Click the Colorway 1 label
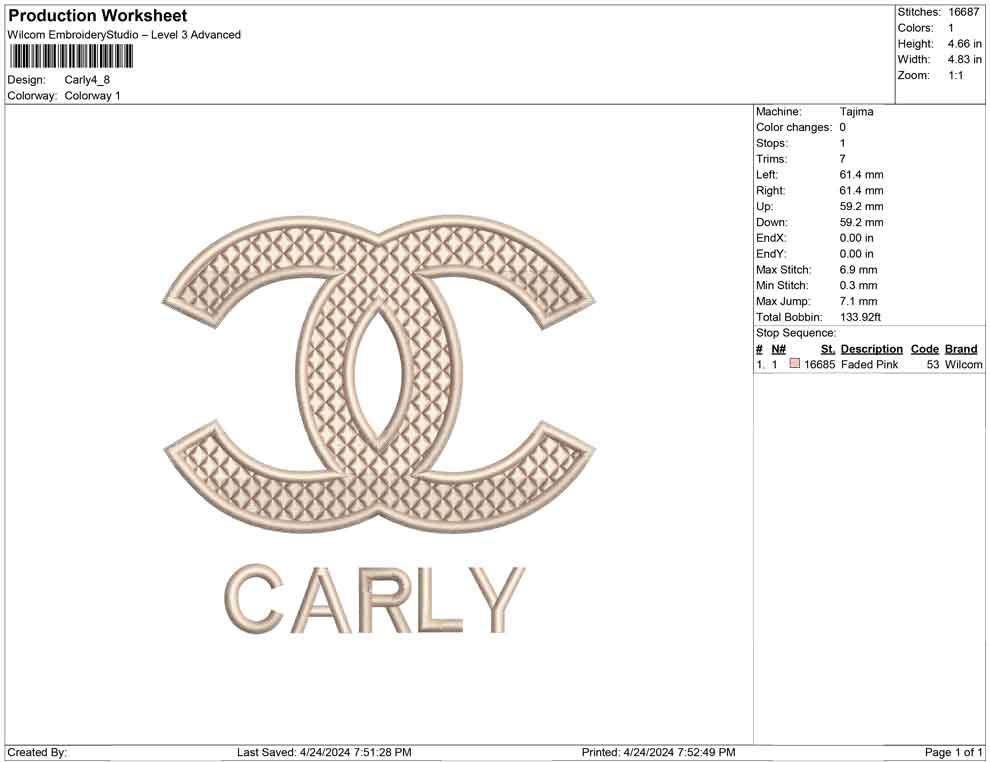 tap(91, 96)
